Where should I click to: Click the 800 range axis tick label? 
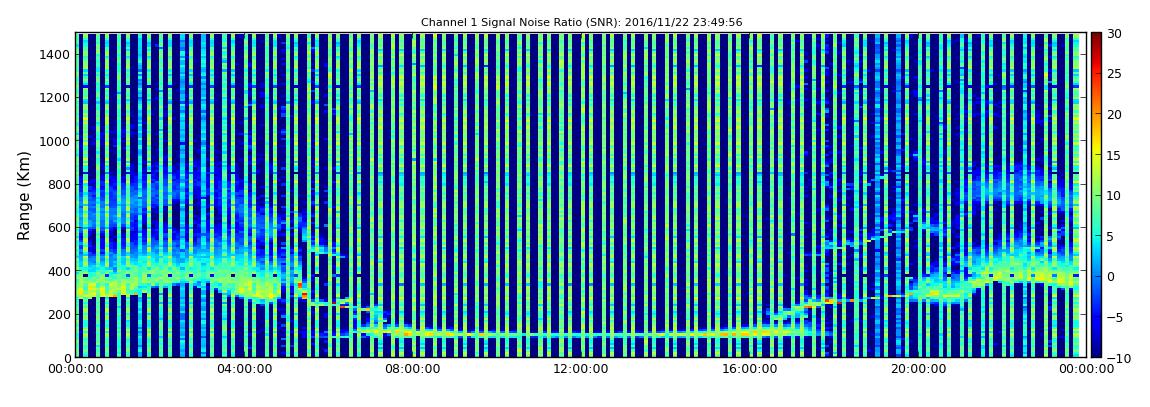pos(59,184)
